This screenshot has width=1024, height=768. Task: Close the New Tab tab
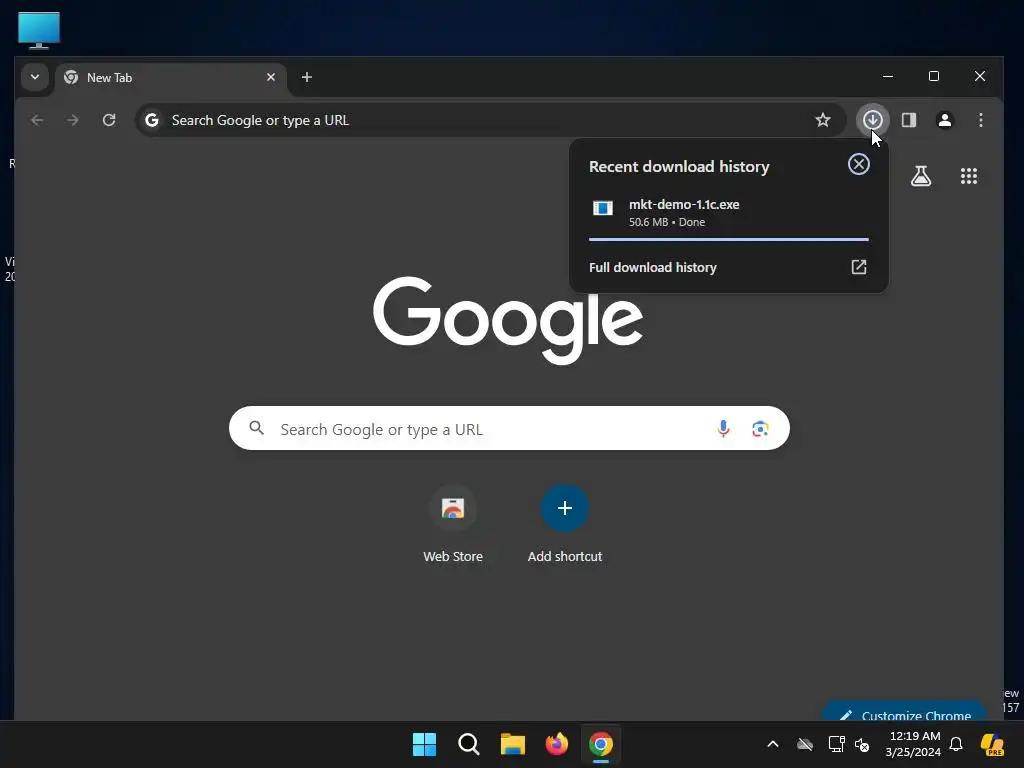tap(271, 77)
